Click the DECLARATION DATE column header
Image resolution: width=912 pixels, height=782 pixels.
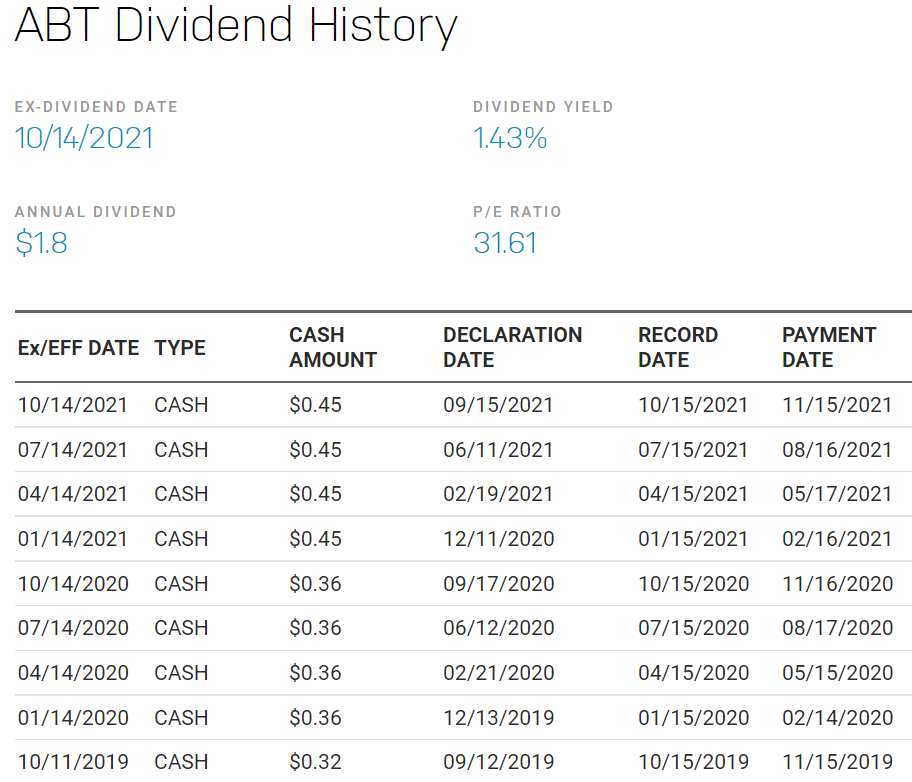pyautogui.click(x=512, y=347)
